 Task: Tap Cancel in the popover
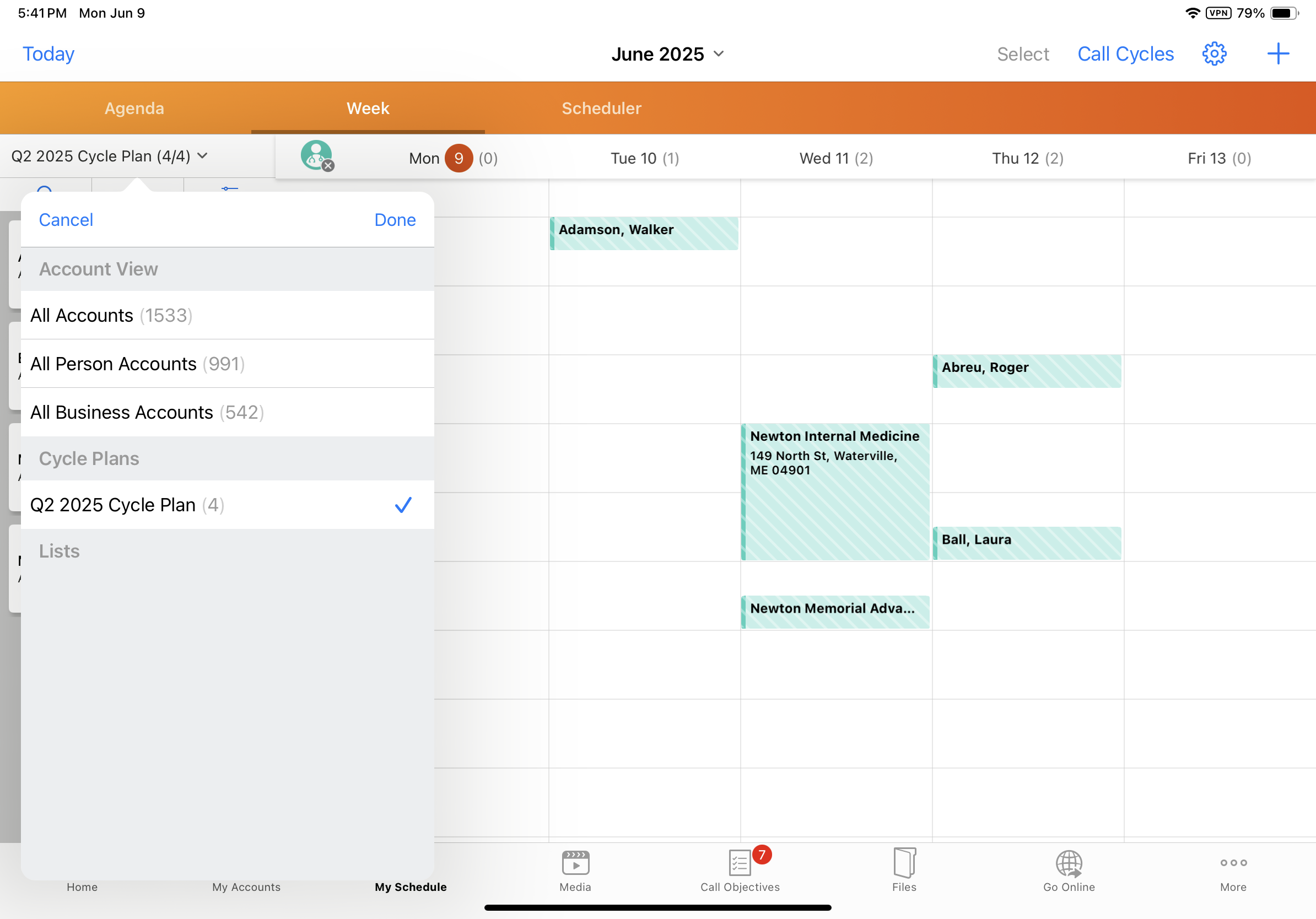pyautogui.click(x=66, y=220)
